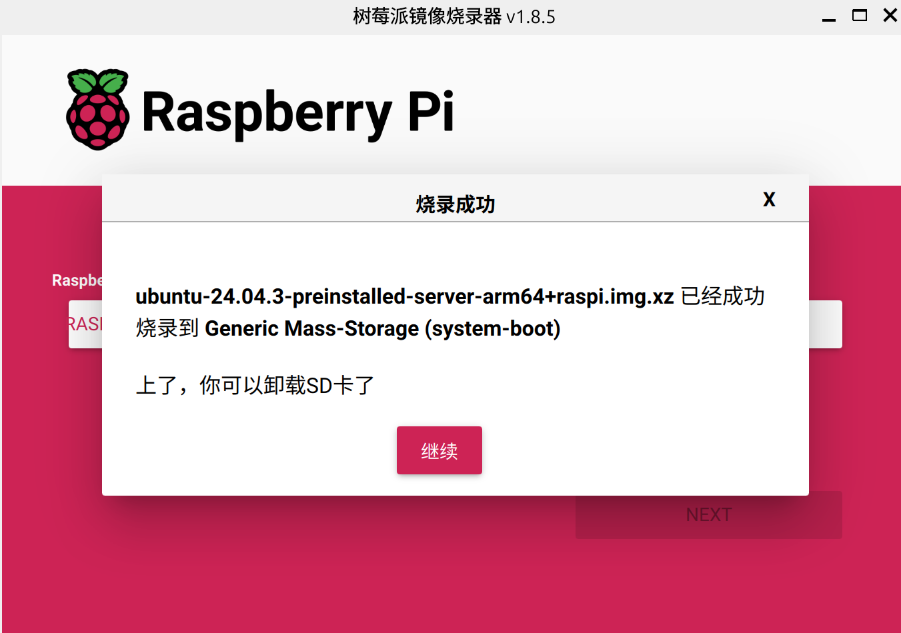The height and width of the screenshot is (633, 901).
Task: Close the imager window
Action: (890, 16)
